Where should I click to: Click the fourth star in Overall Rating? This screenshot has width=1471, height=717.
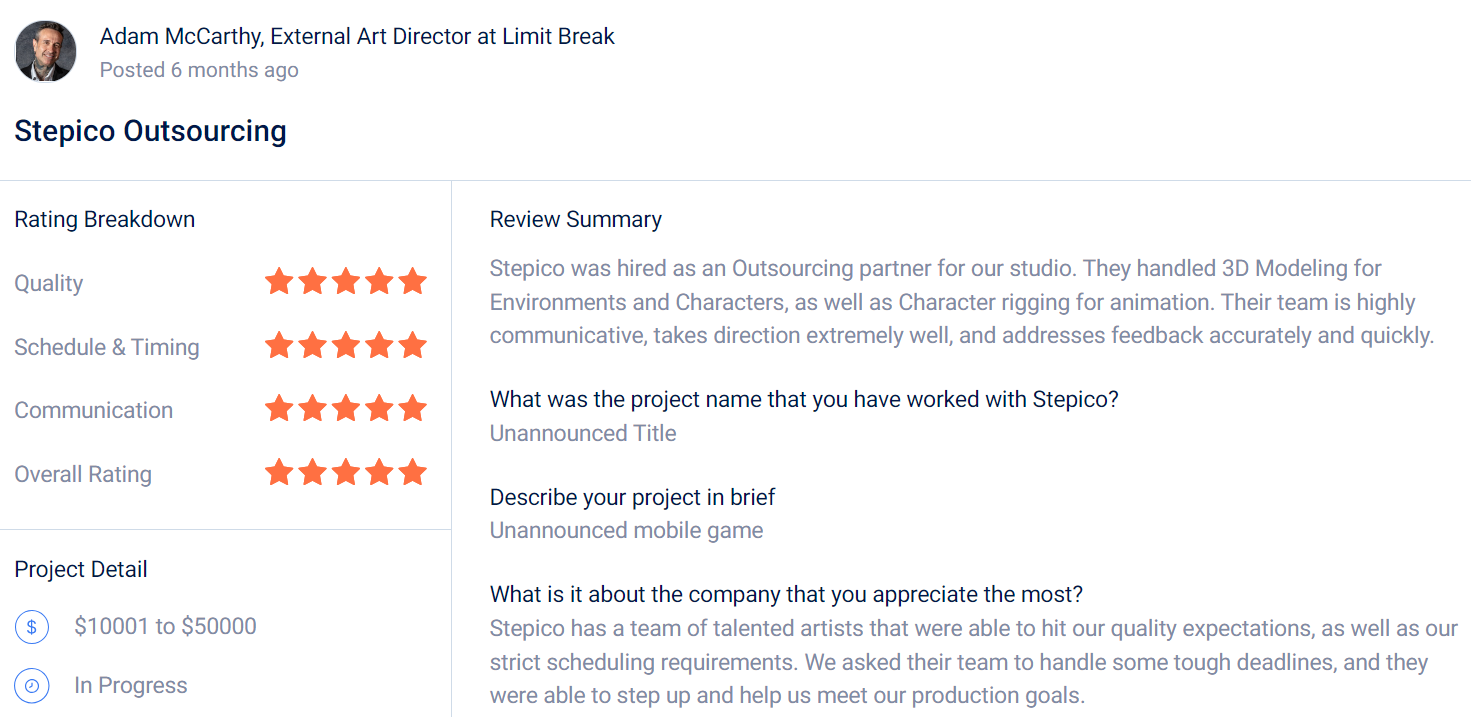(x=379, y=472)
